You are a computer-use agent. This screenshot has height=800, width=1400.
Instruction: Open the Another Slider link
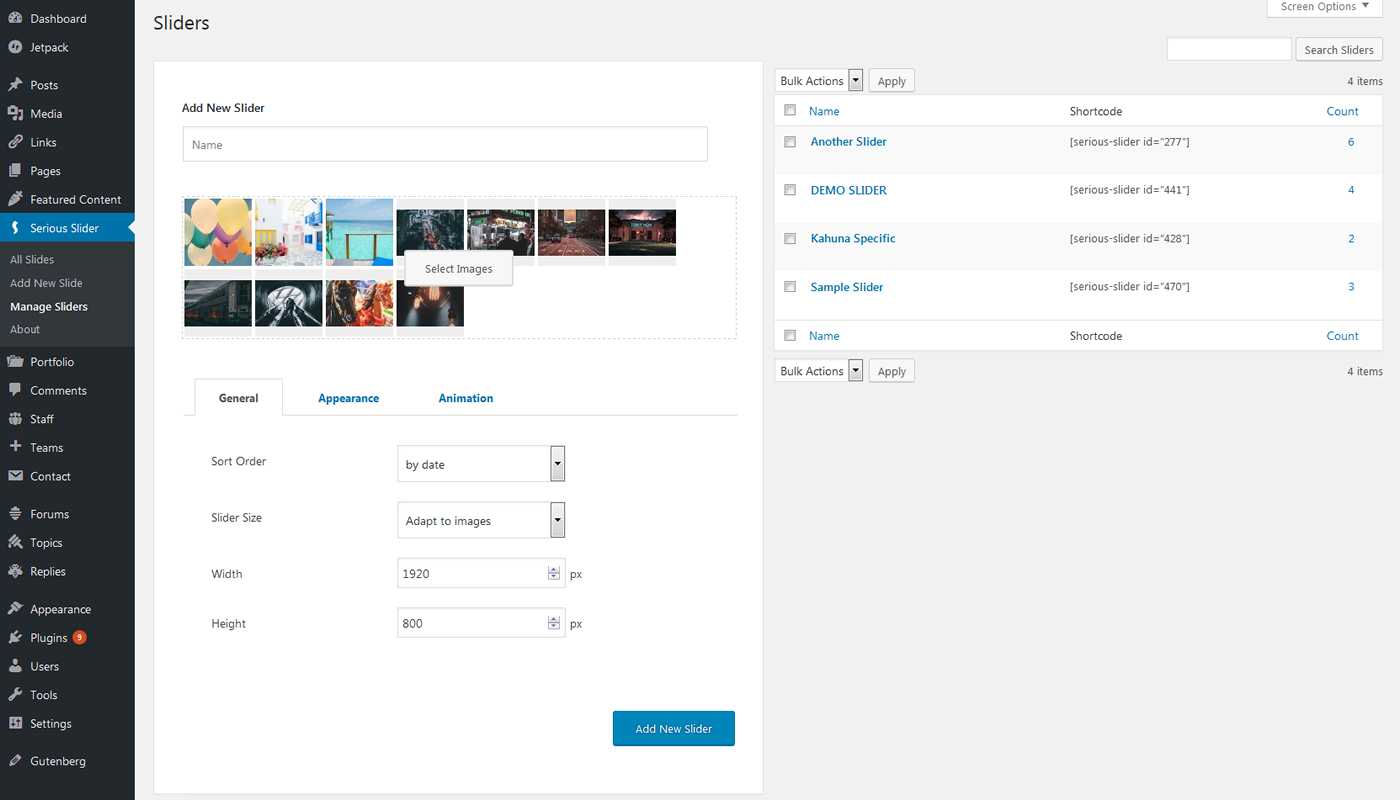click(x=849, y=141)
